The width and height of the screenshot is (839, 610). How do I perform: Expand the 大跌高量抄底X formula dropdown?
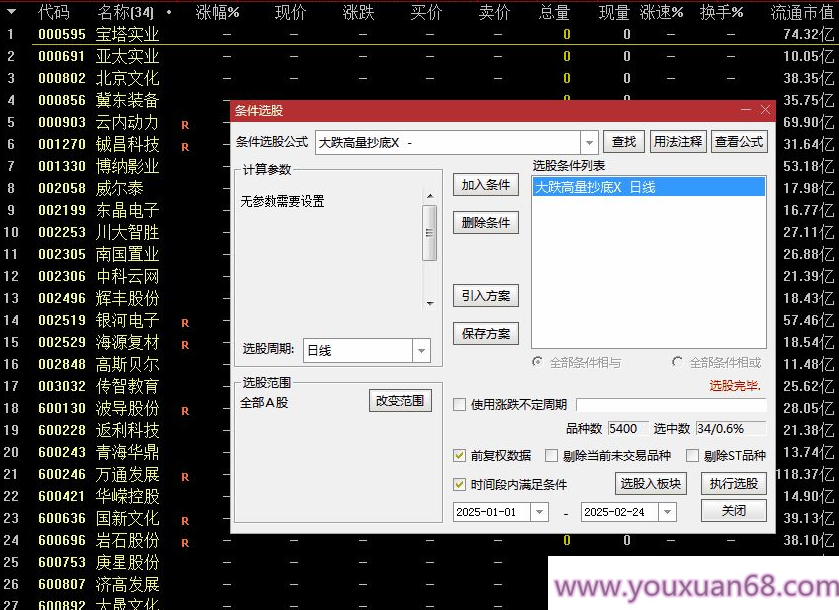[590, 141]
